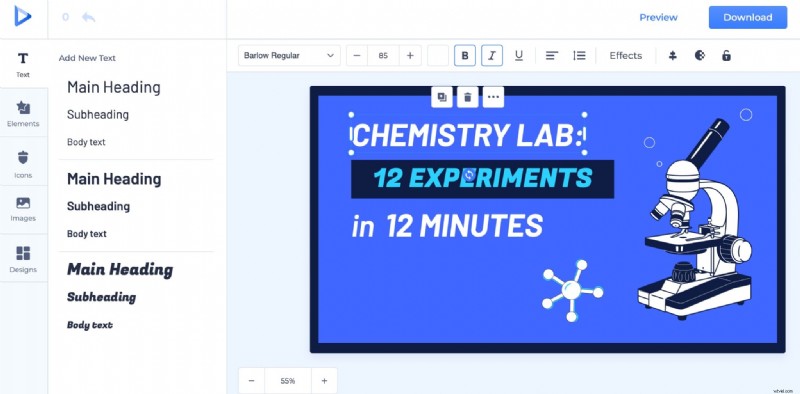Toggle bold formatting
This screenshot has width=800, height=394.
[x=465, y=56]
